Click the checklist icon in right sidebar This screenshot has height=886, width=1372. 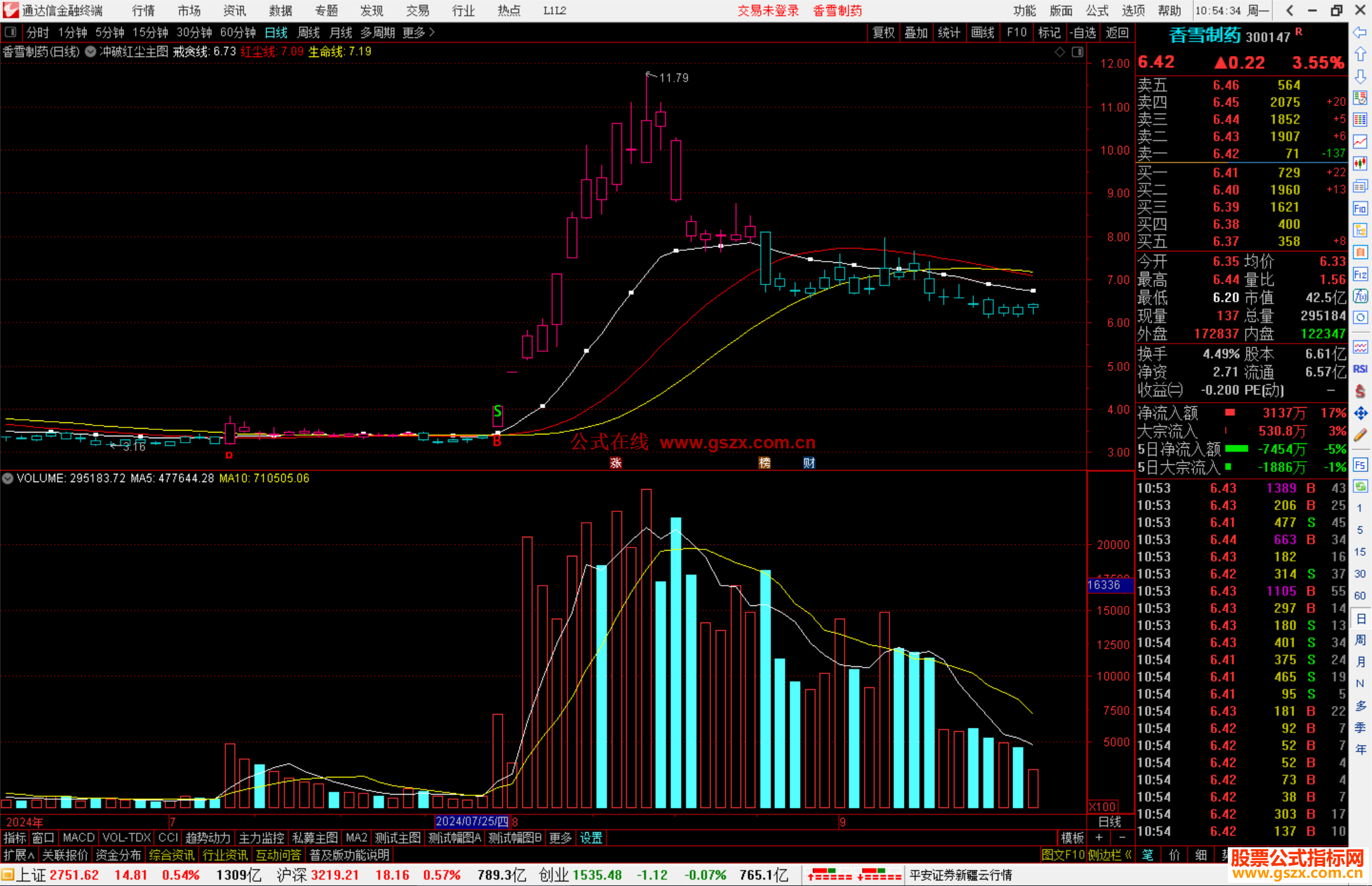tap(1360, 98)
